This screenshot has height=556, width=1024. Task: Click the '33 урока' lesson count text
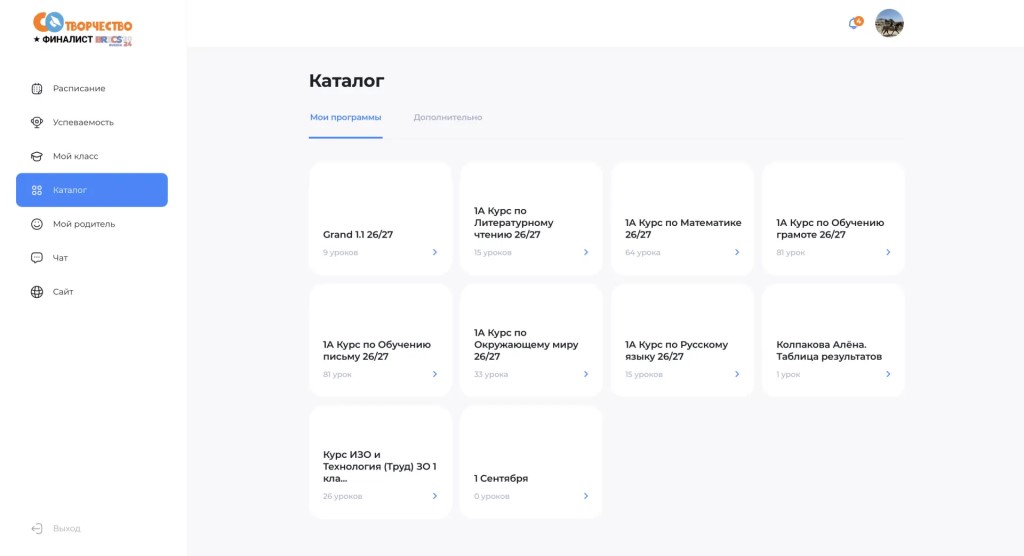(491, 374)
